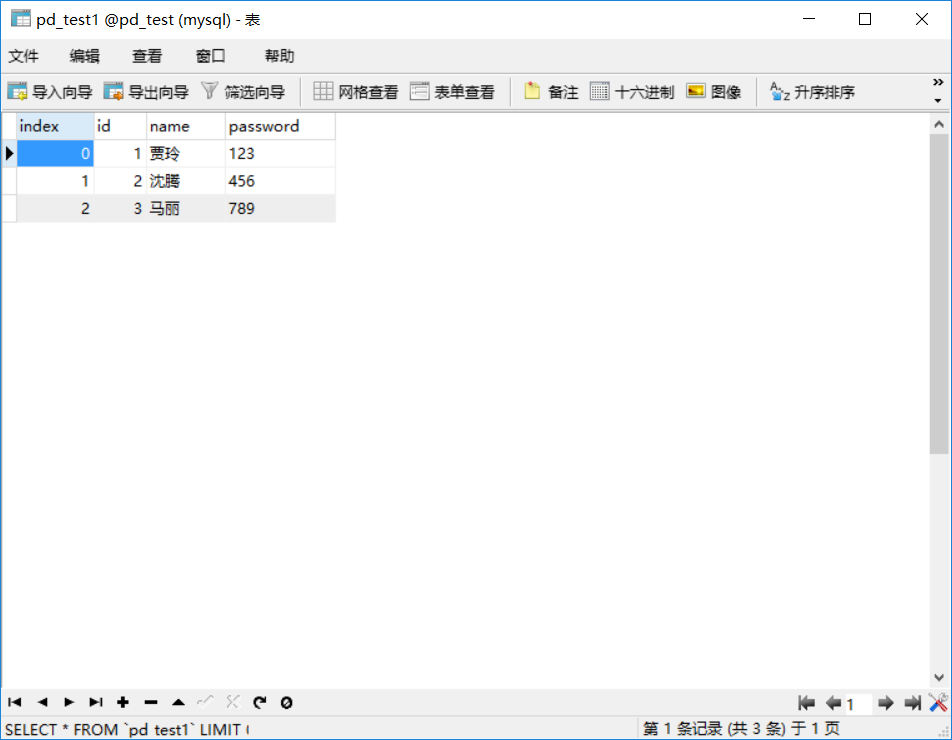The width and height of the screenshot is (952, 740).
Task: Open the 筛选向导 filter wizard
Action: [x=243, y=92]
